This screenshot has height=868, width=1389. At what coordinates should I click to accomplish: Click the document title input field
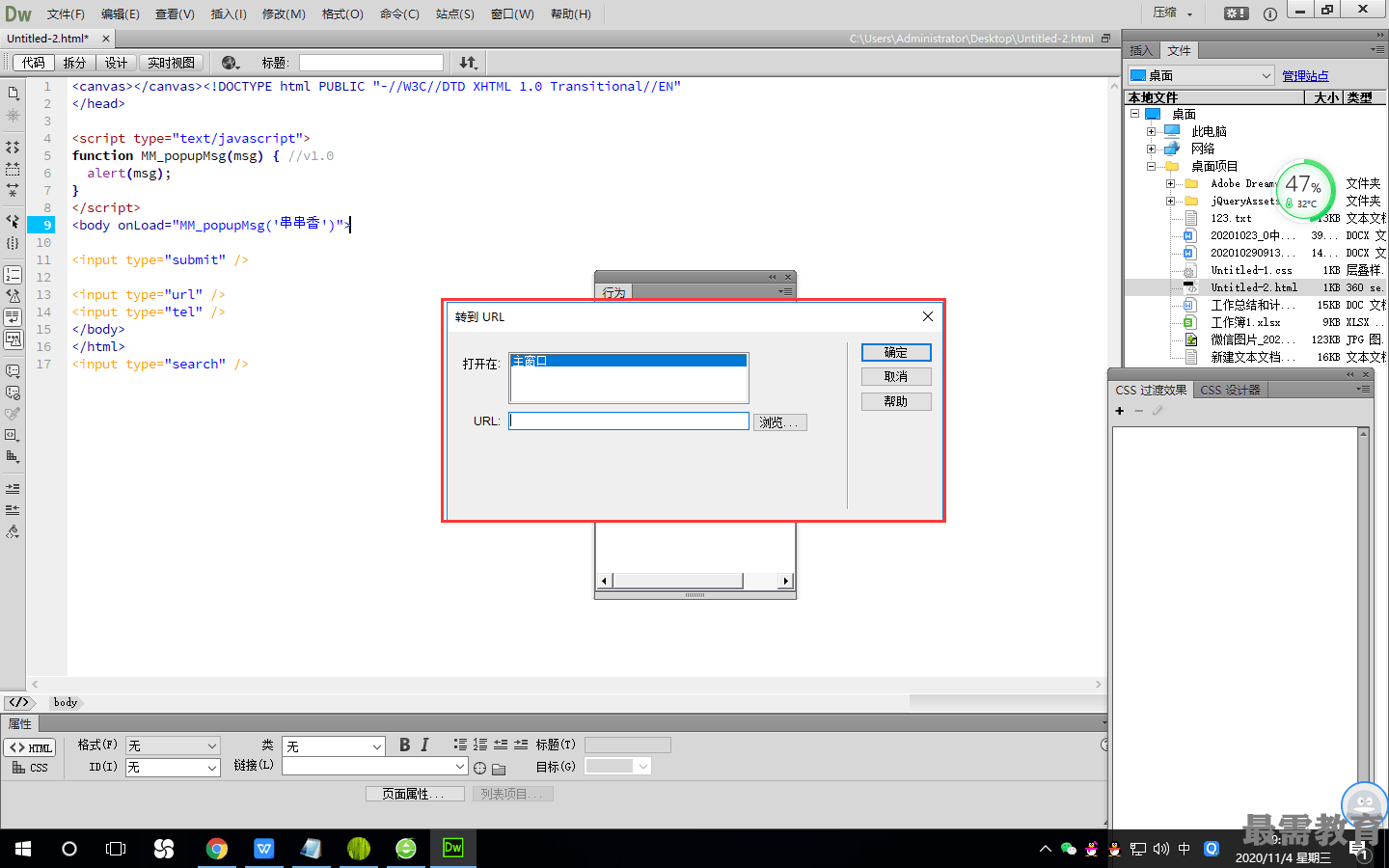click(371, 63)
